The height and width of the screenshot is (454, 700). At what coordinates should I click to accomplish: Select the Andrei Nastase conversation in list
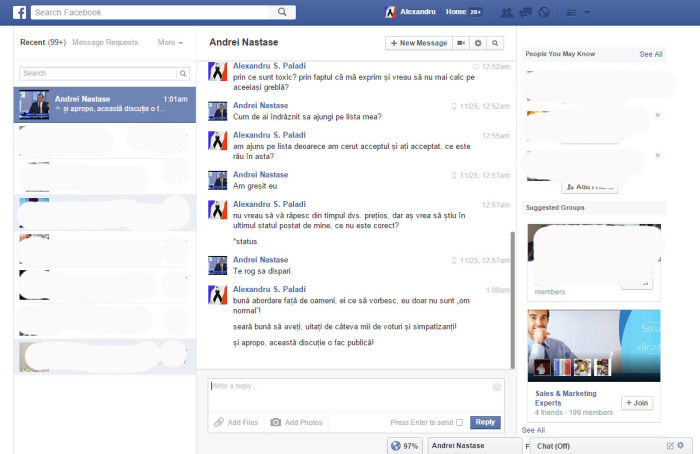pos(105,105)
